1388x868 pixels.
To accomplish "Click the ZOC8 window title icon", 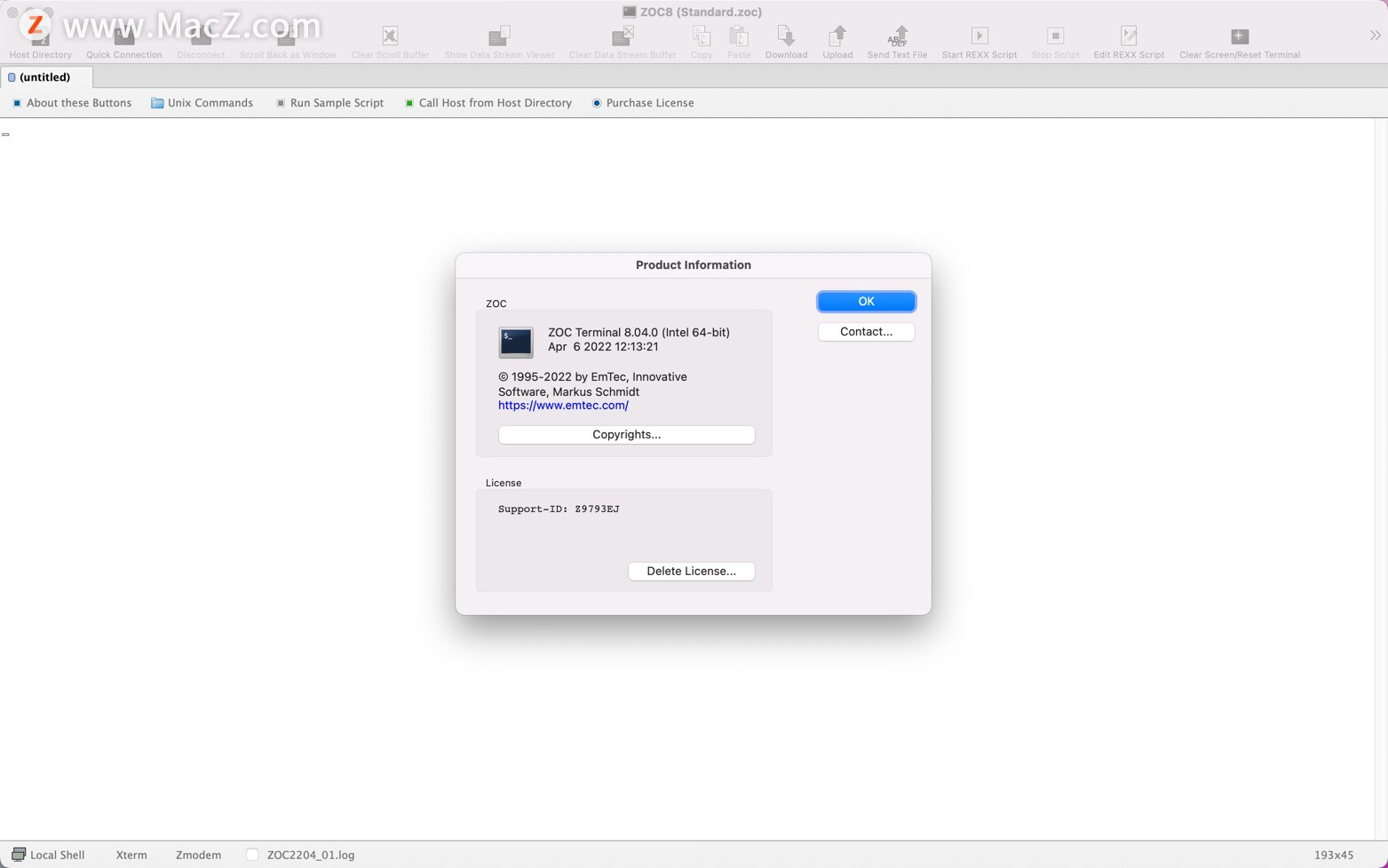I will point(629,12).
